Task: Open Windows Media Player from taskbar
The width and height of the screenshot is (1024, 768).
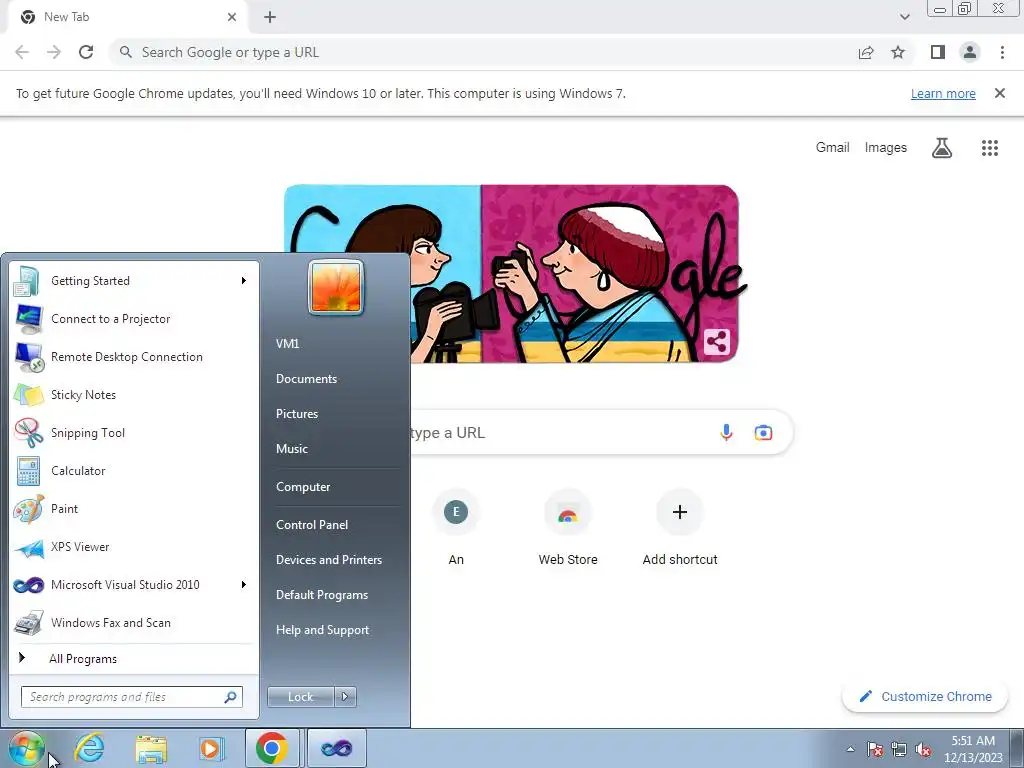Action: [211, 748]
